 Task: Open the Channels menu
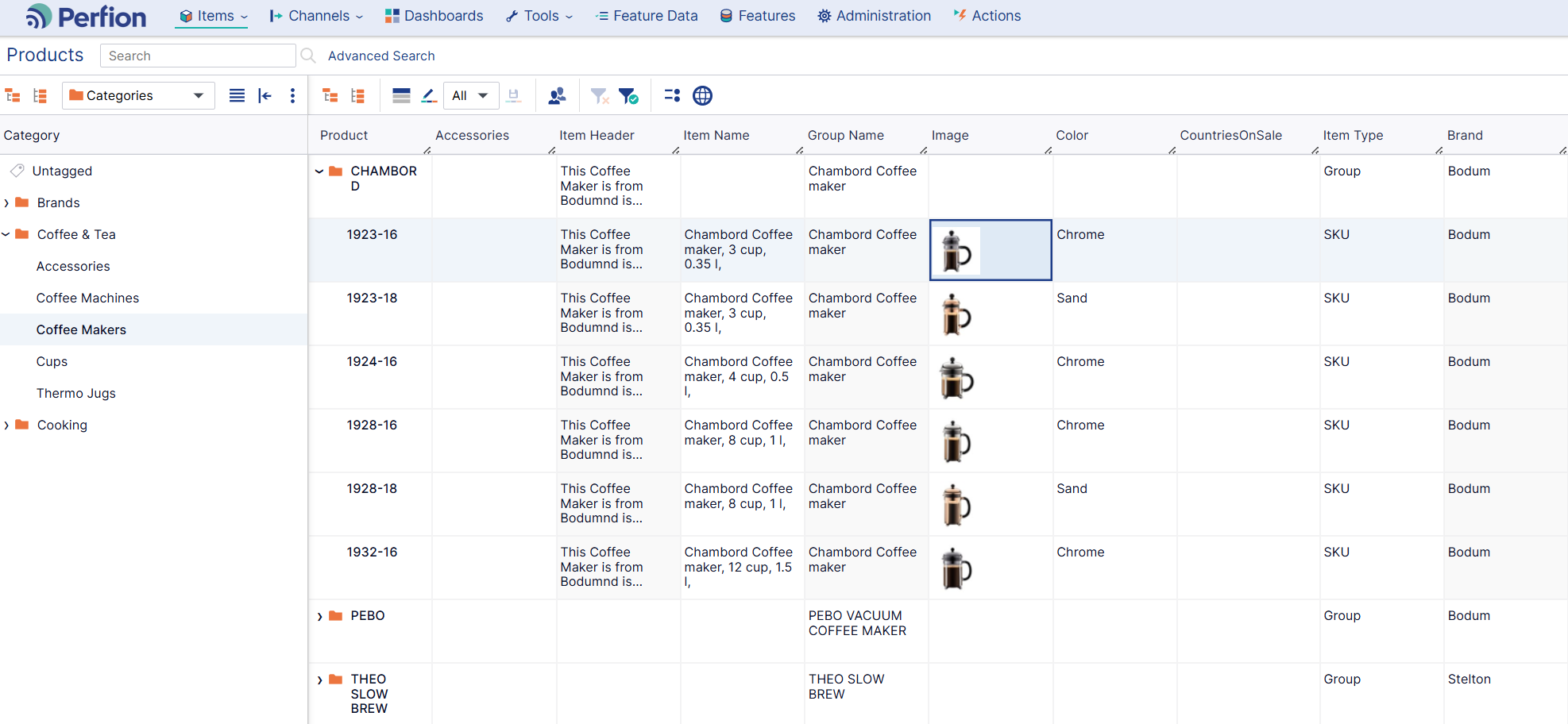[x=316, y=16]
